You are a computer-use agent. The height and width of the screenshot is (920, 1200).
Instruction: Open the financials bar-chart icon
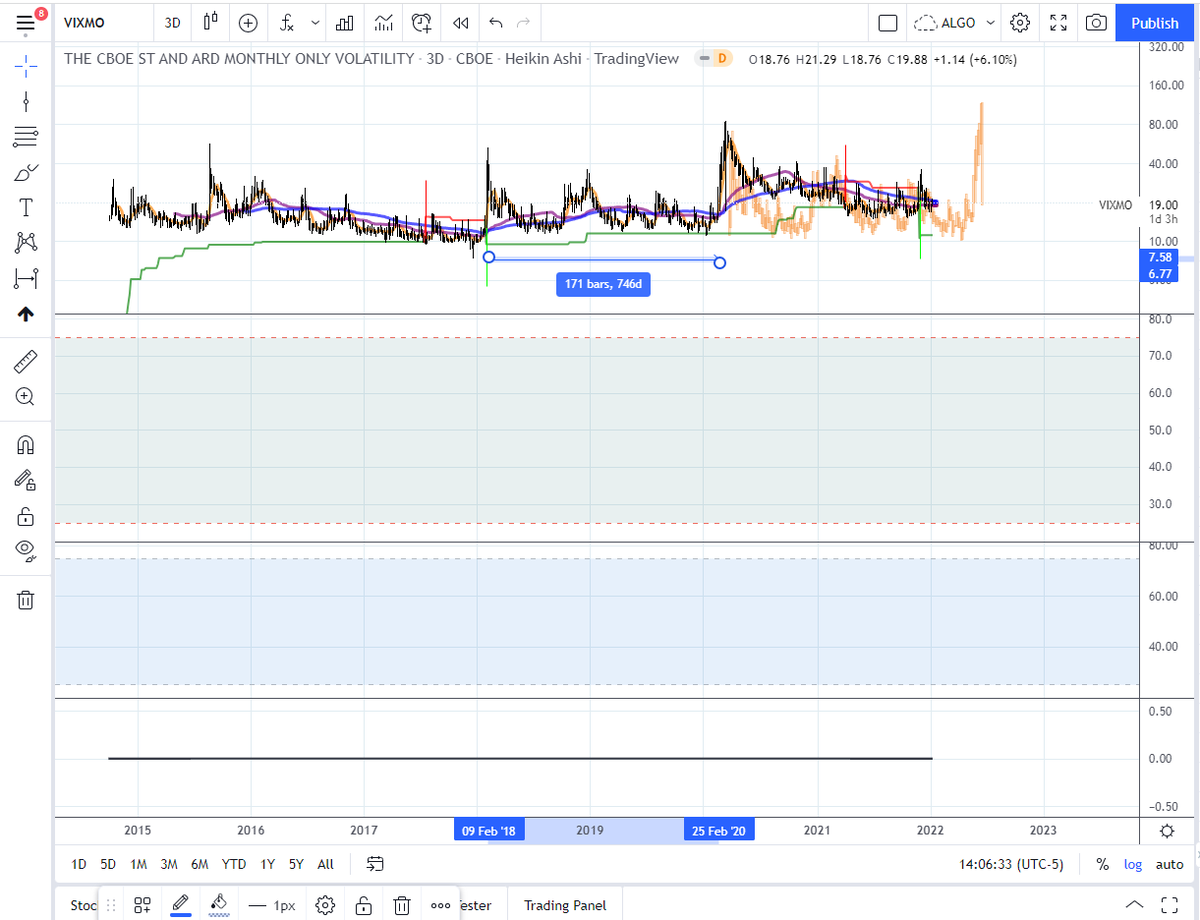click(345, 22)
